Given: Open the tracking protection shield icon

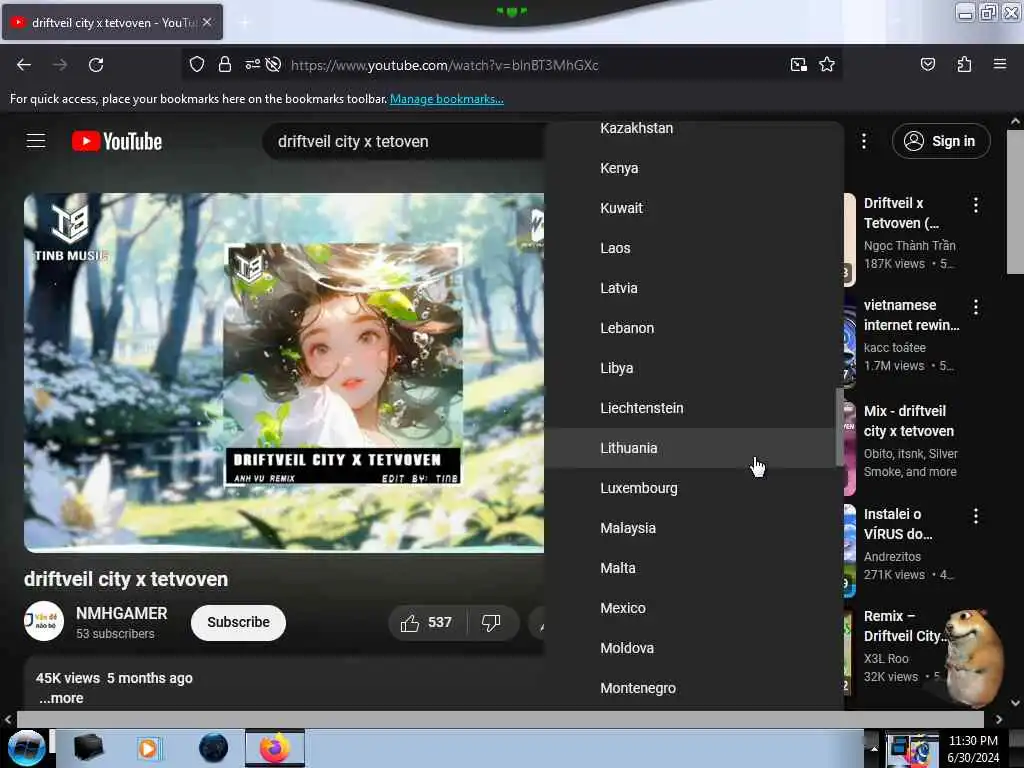Looking at the screenshot, I should pyautogui.click(x=197, y=65).
